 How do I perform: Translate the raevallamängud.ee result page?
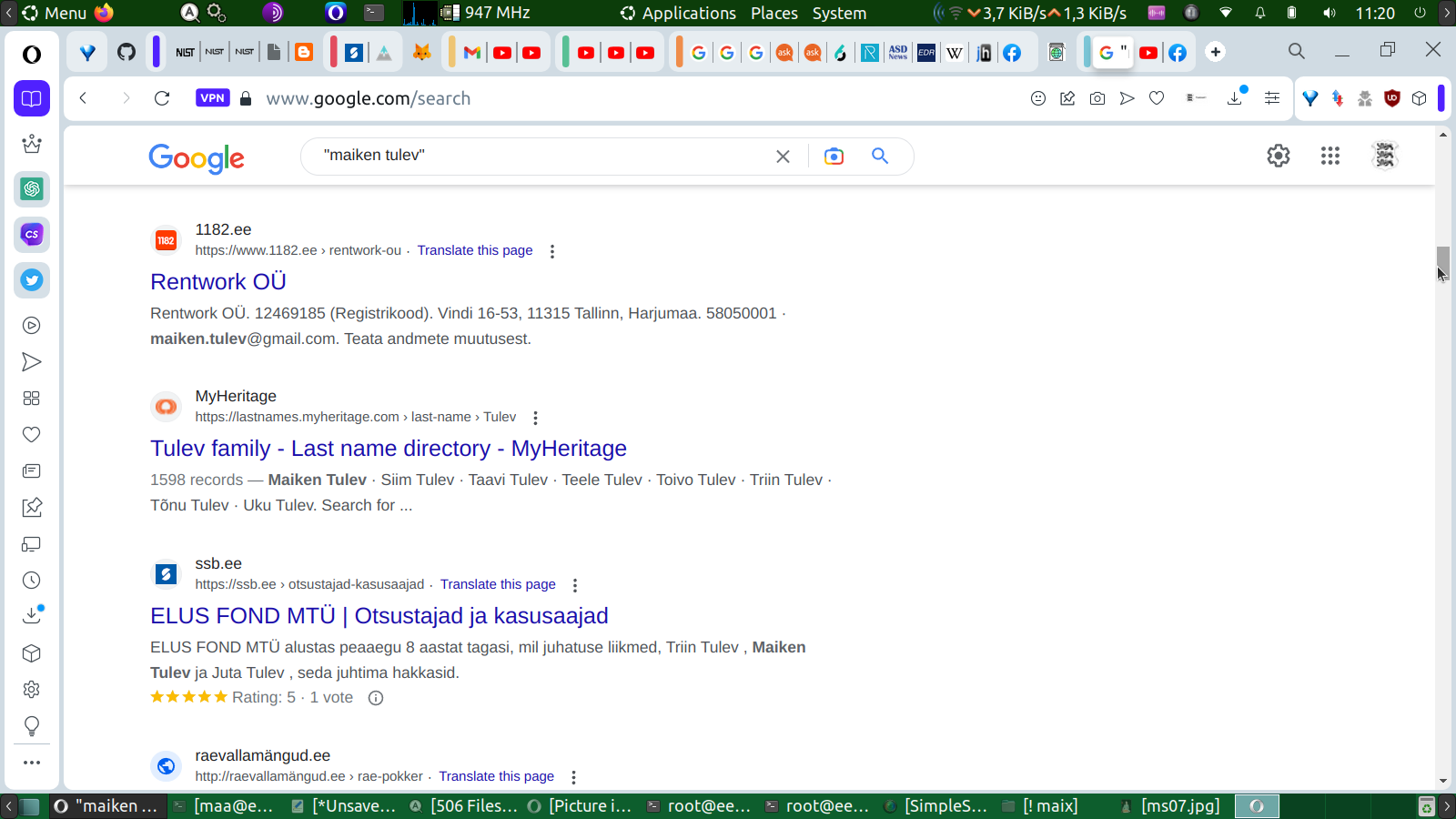point(497,776)
